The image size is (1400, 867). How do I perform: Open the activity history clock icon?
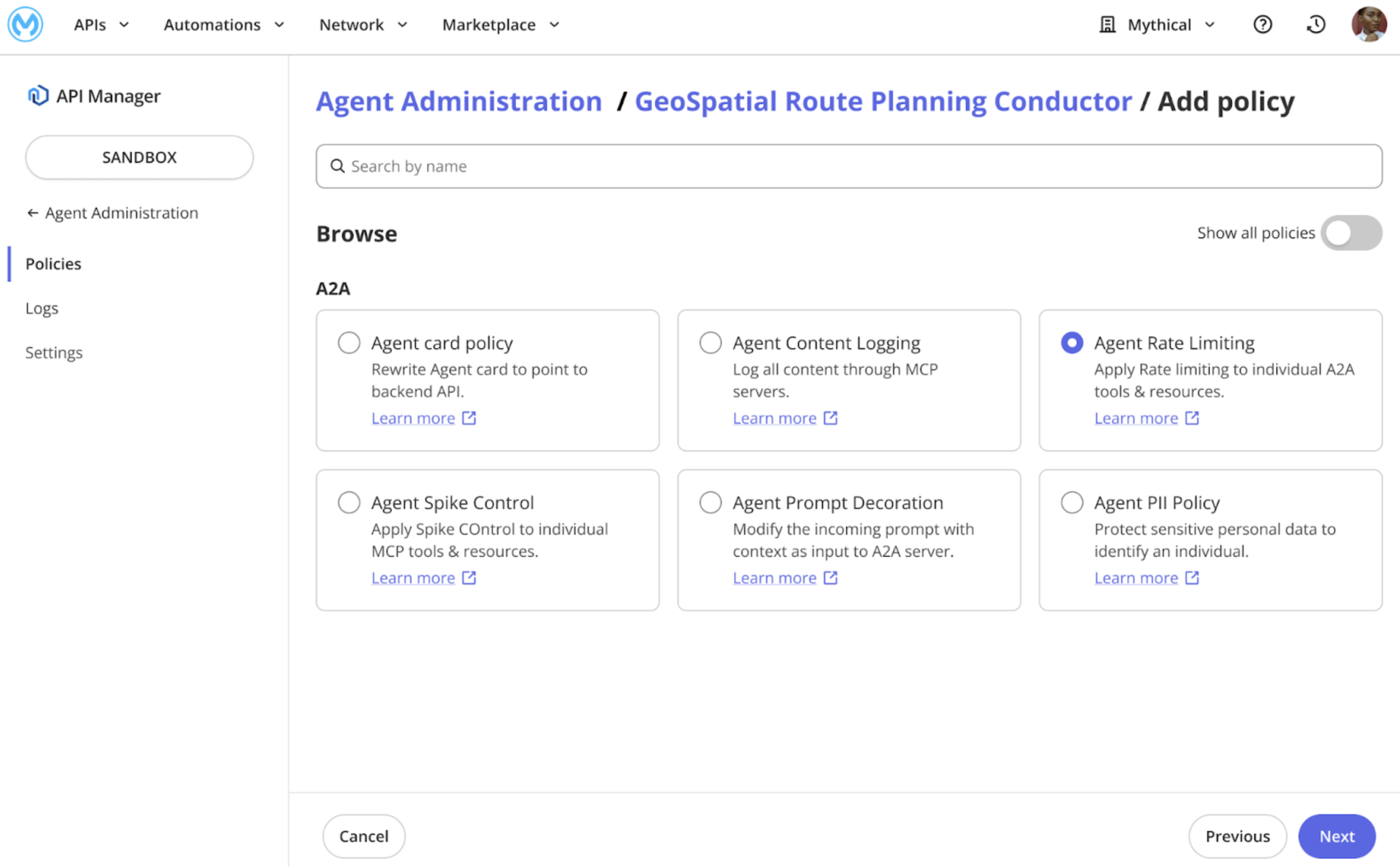pyautogui.click(x=1316, y=24)
